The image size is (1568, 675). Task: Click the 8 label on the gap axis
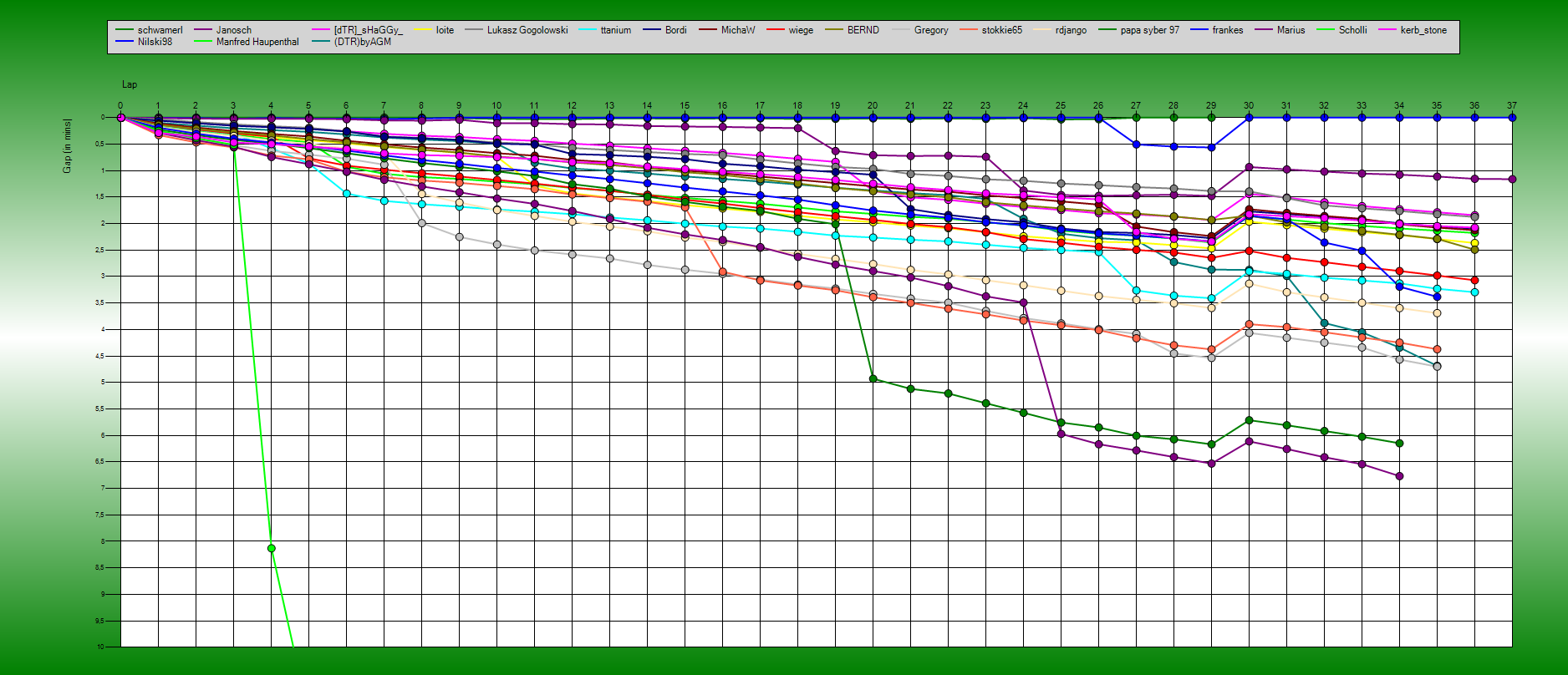(103, 541)
